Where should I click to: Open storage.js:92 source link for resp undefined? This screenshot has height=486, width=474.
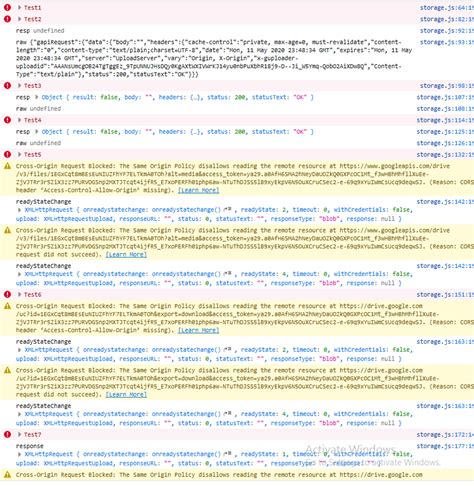(447, 30)
